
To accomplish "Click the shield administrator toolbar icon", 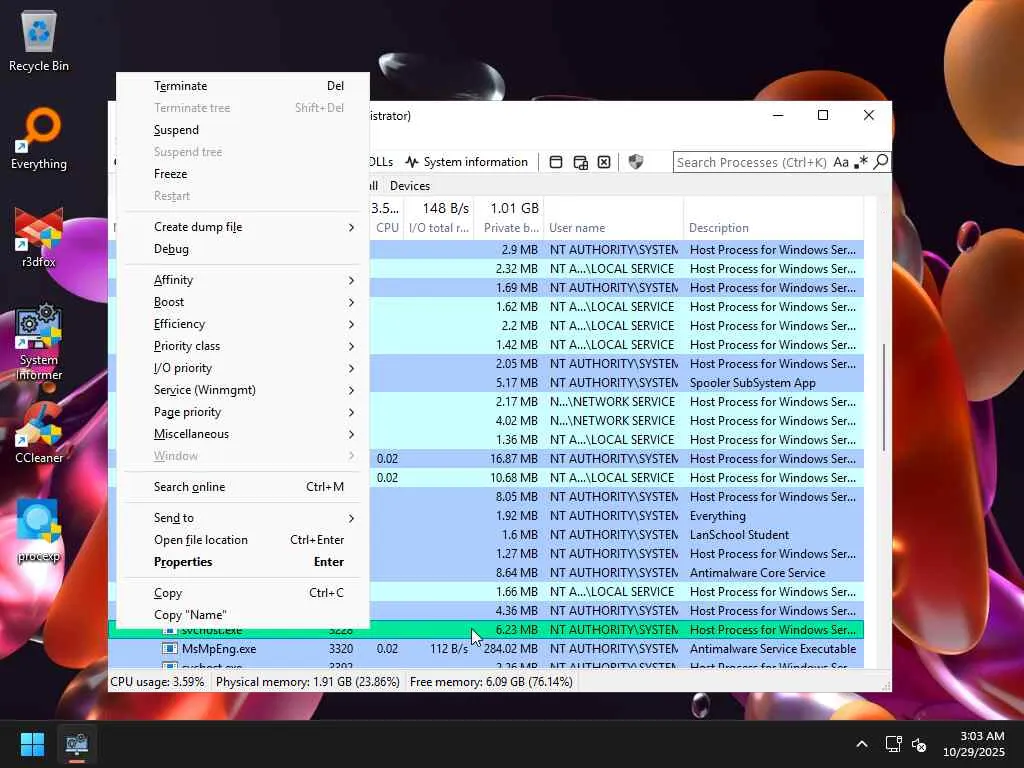I will coord(635,161).
